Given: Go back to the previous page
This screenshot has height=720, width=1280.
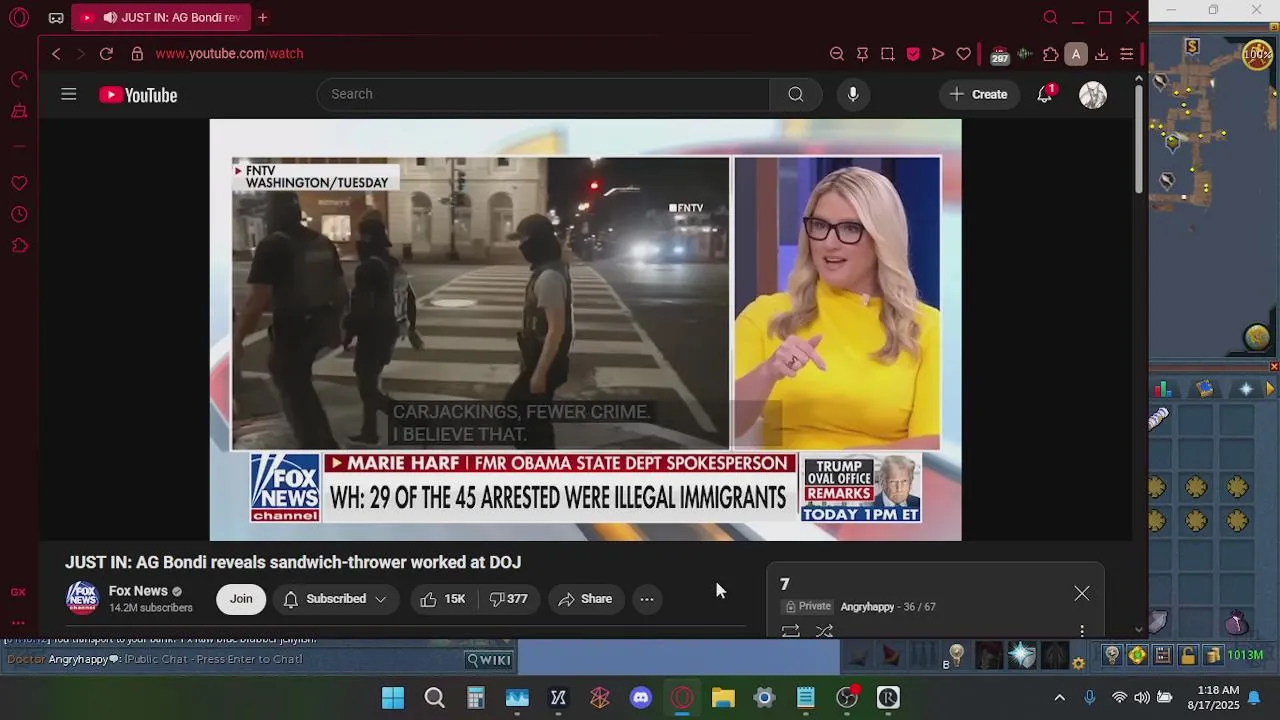Looking at the screenshot, I should point(56,54).
